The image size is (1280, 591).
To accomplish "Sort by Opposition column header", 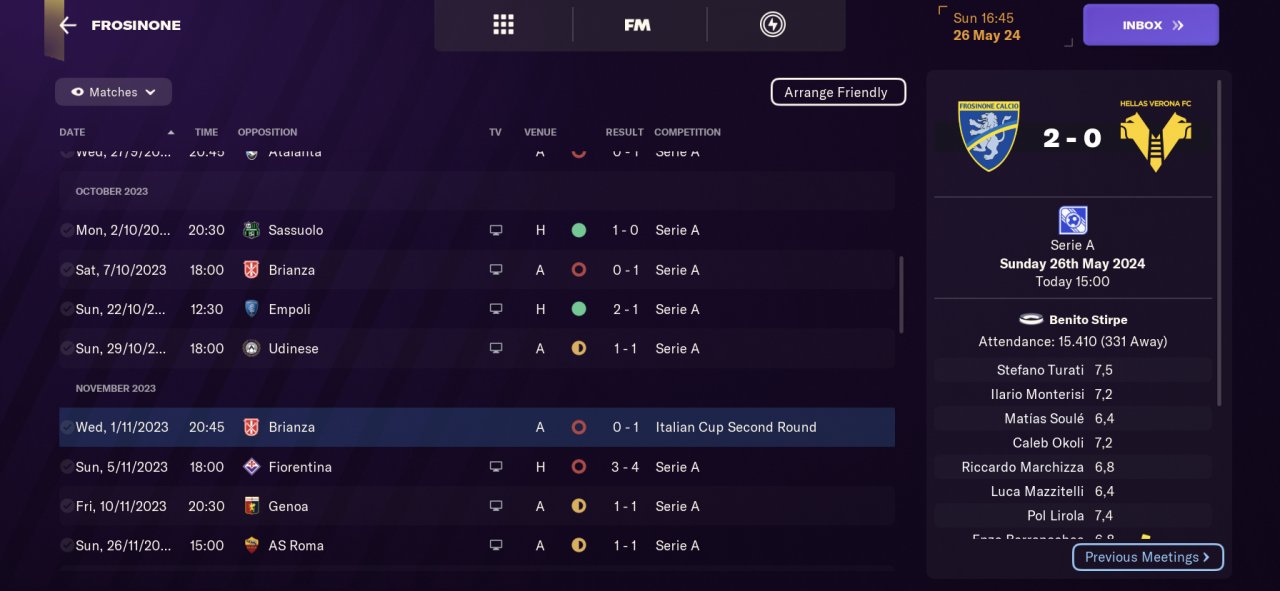I will click(x=267, y=132).
